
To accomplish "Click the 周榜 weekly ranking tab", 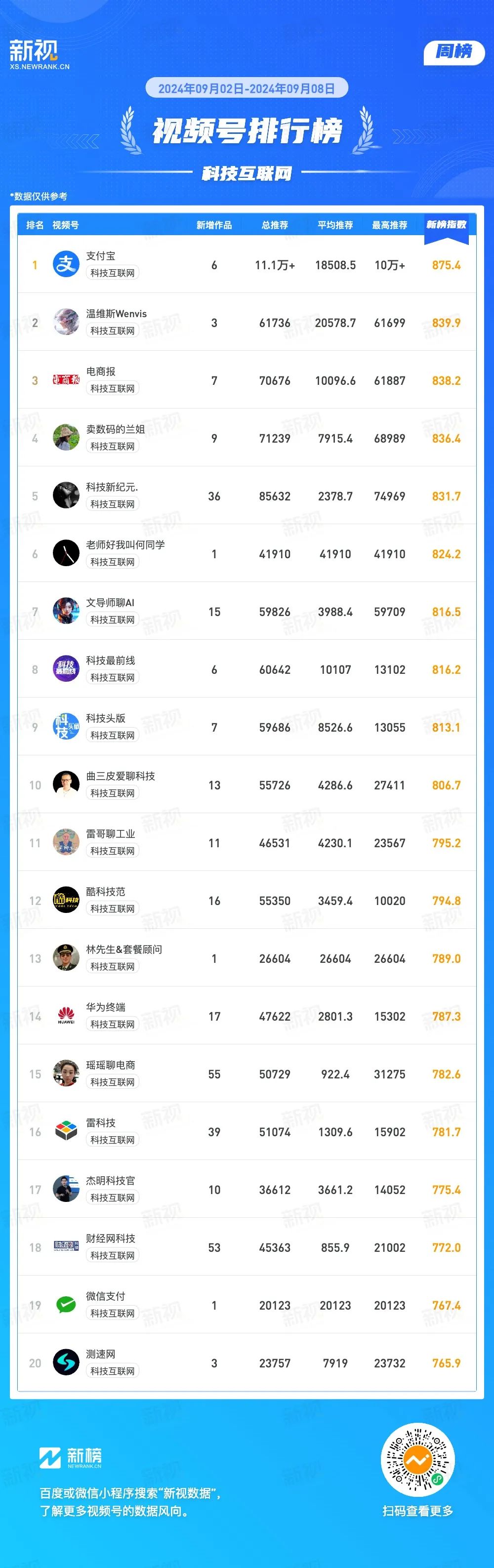I will [454, 52].
